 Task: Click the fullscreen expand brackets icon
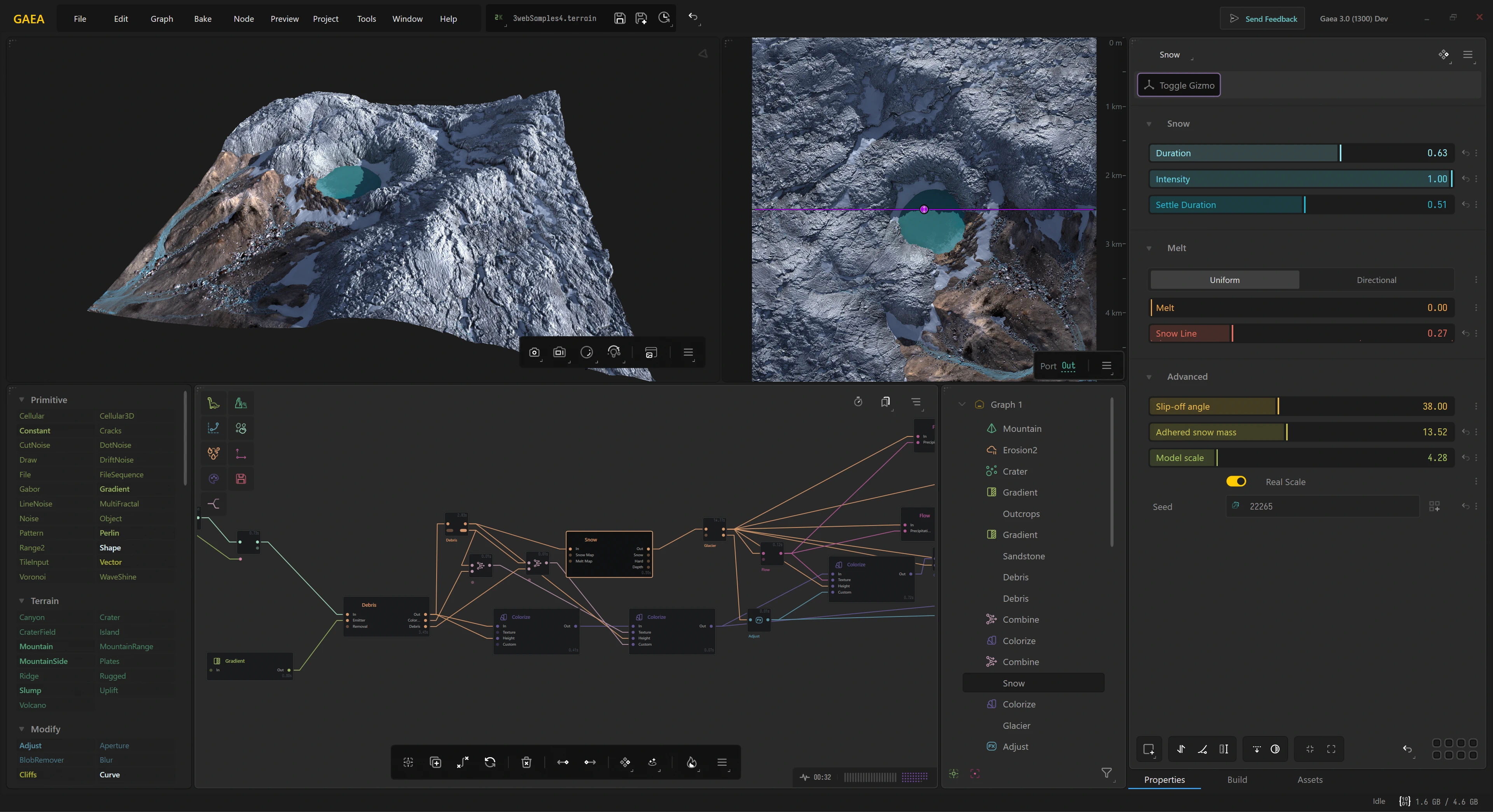1331,749
